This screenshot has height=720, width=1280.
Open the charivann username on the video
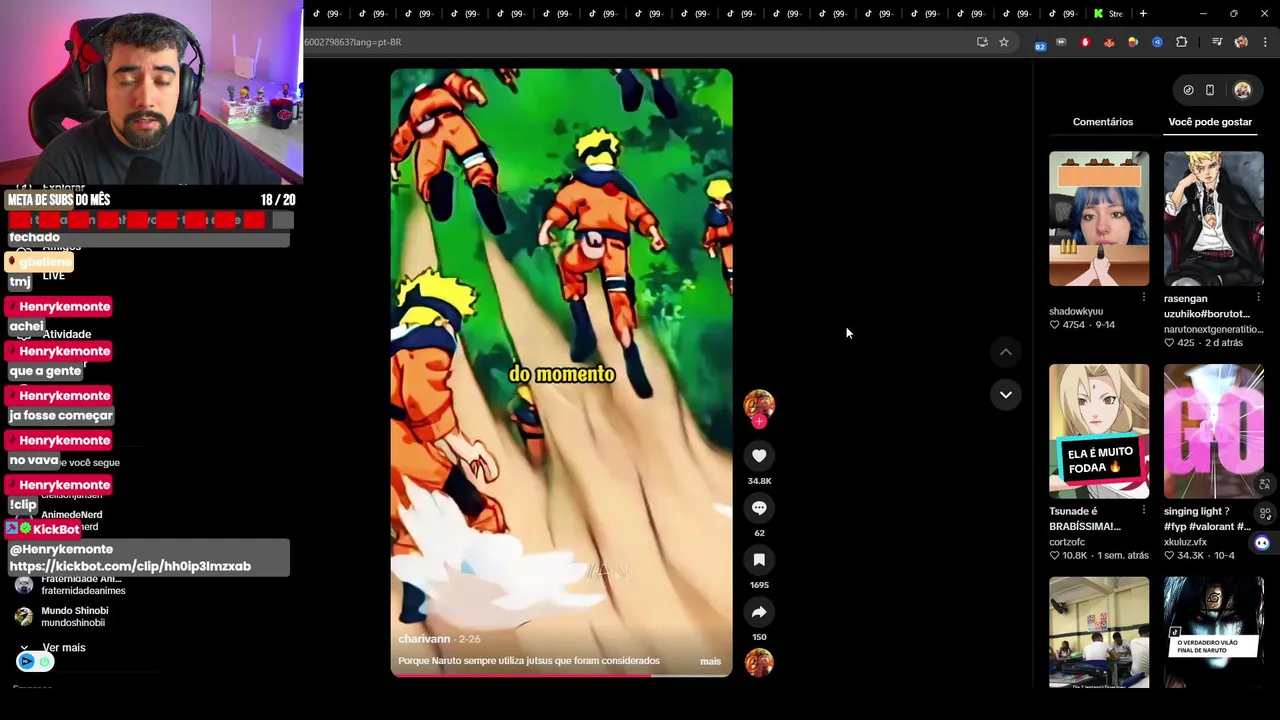[424, 639]
